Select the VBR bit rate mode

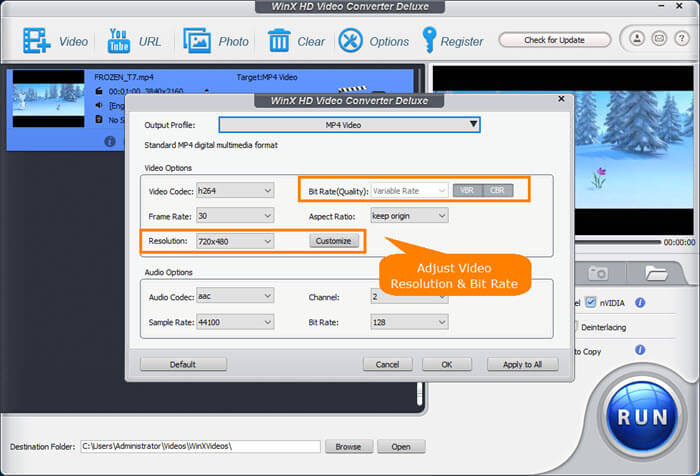pyautogui.click(x=467, y=190)
